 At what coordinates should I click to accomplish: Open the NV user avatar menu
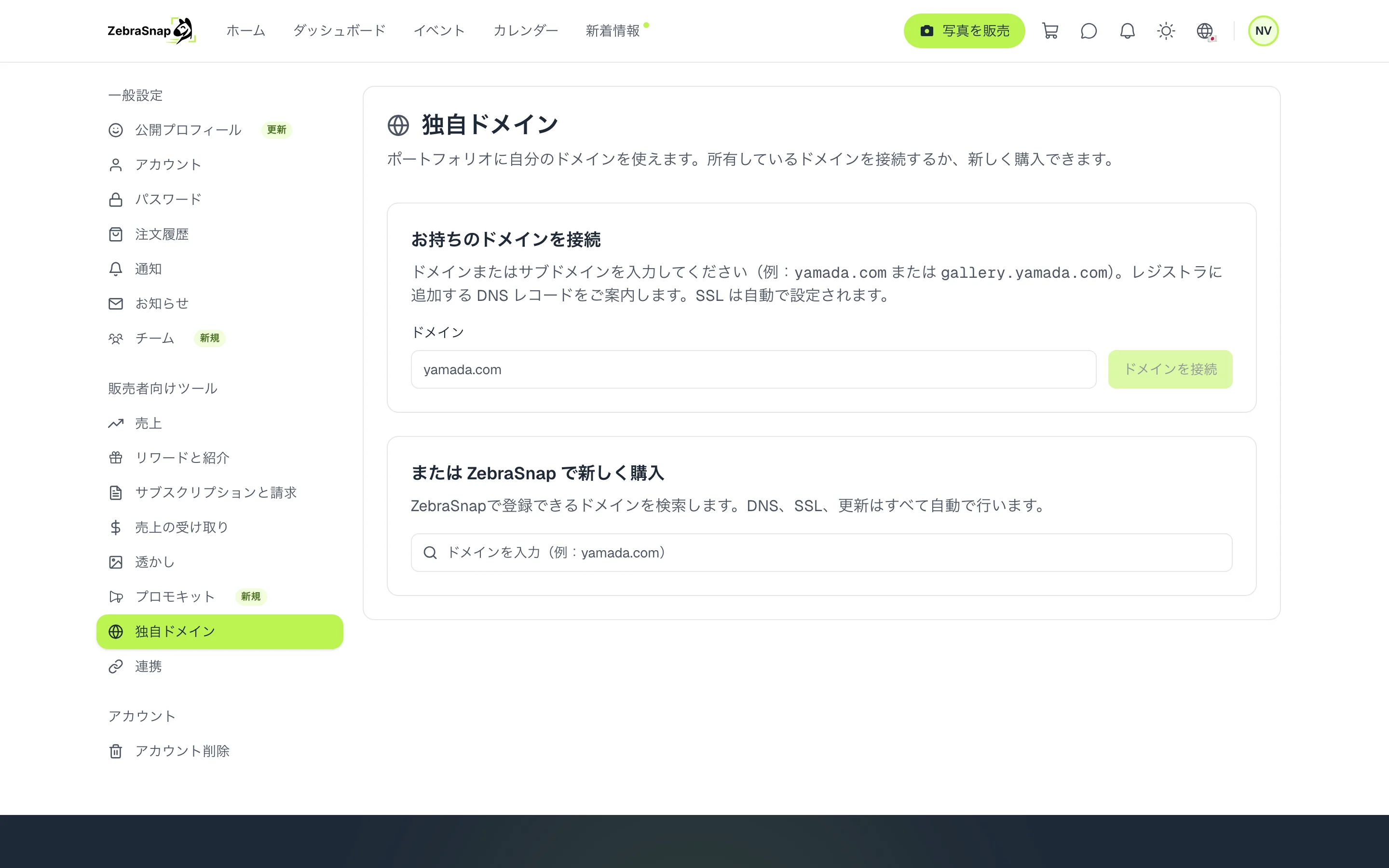[1263, 31]
